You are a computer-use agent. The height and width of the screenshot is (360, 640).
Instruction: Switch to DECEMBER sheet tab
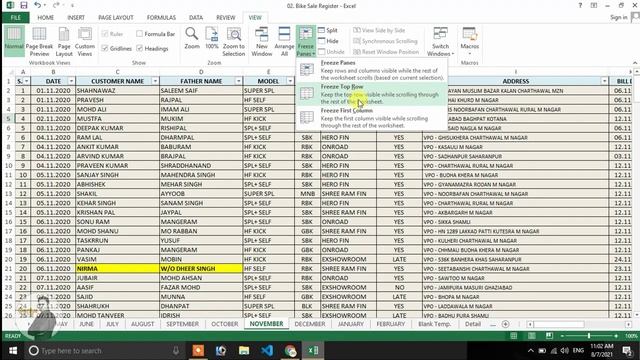pyautogui.click(x=310, y=324)
